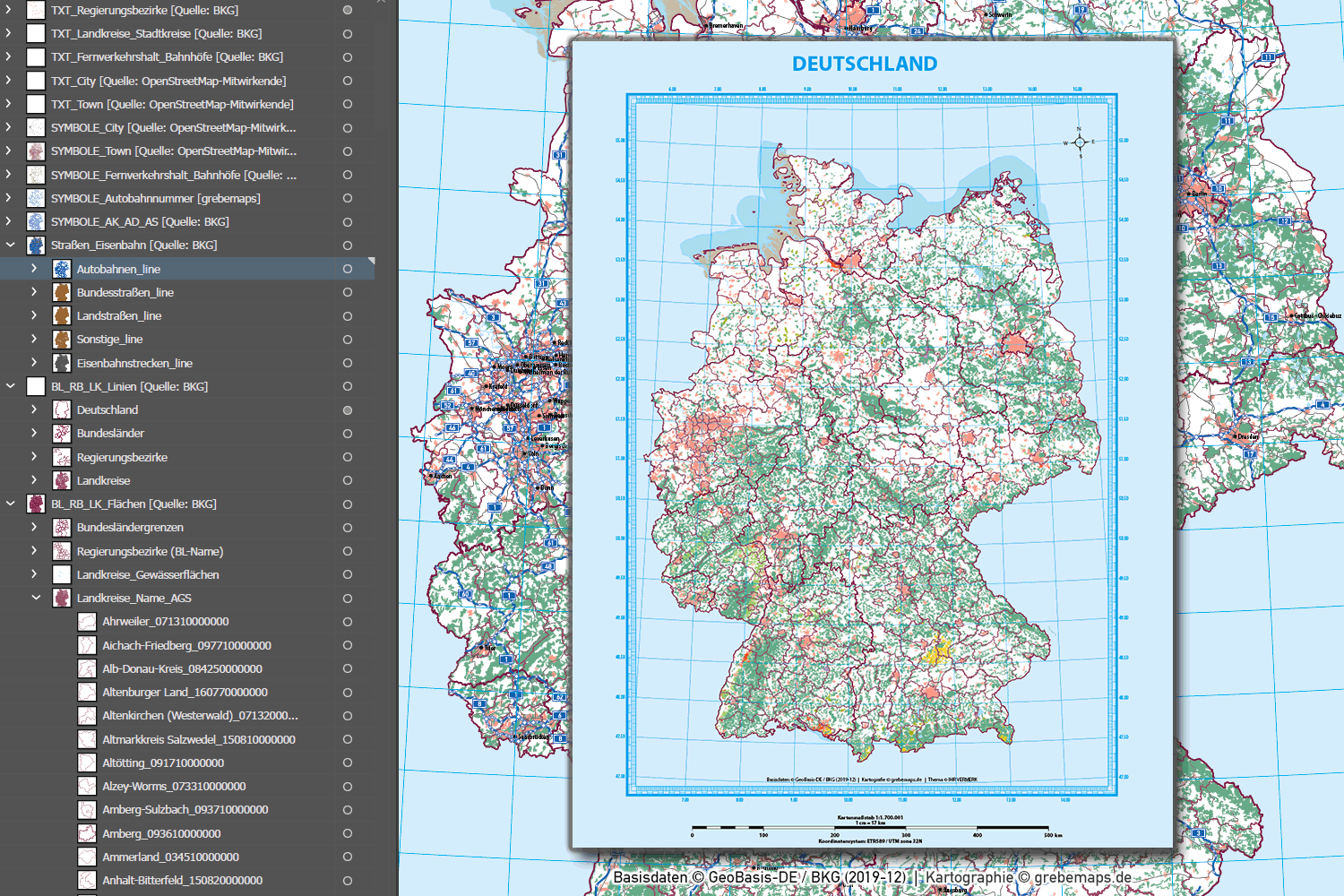1344x896 pixels.
Task: Click the compass rose on the map
Action: pyautogui.click(x=1080, y=142)
